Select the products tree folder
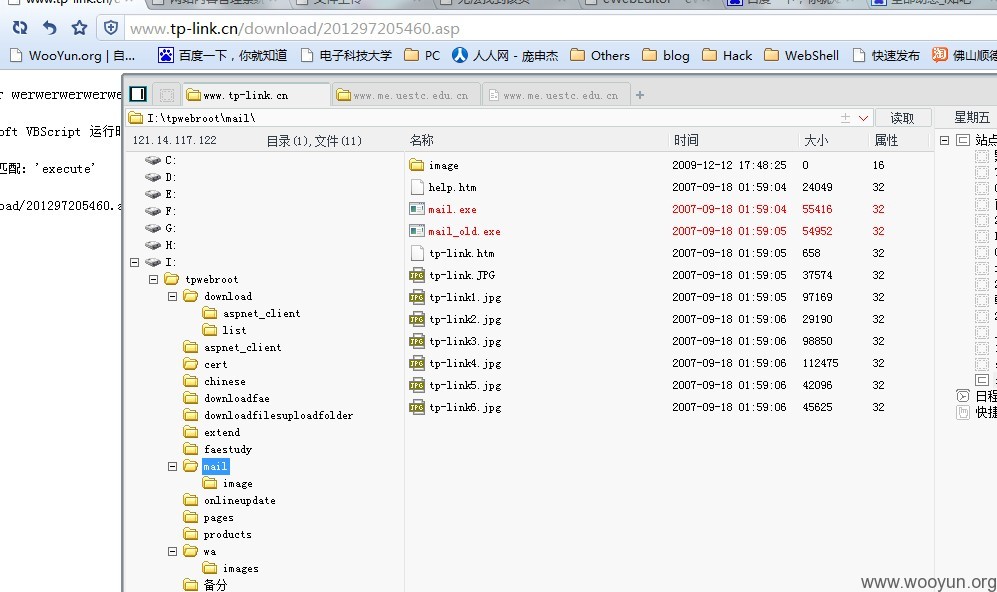Screen dimensions: 997x592 tap(217, 534)
